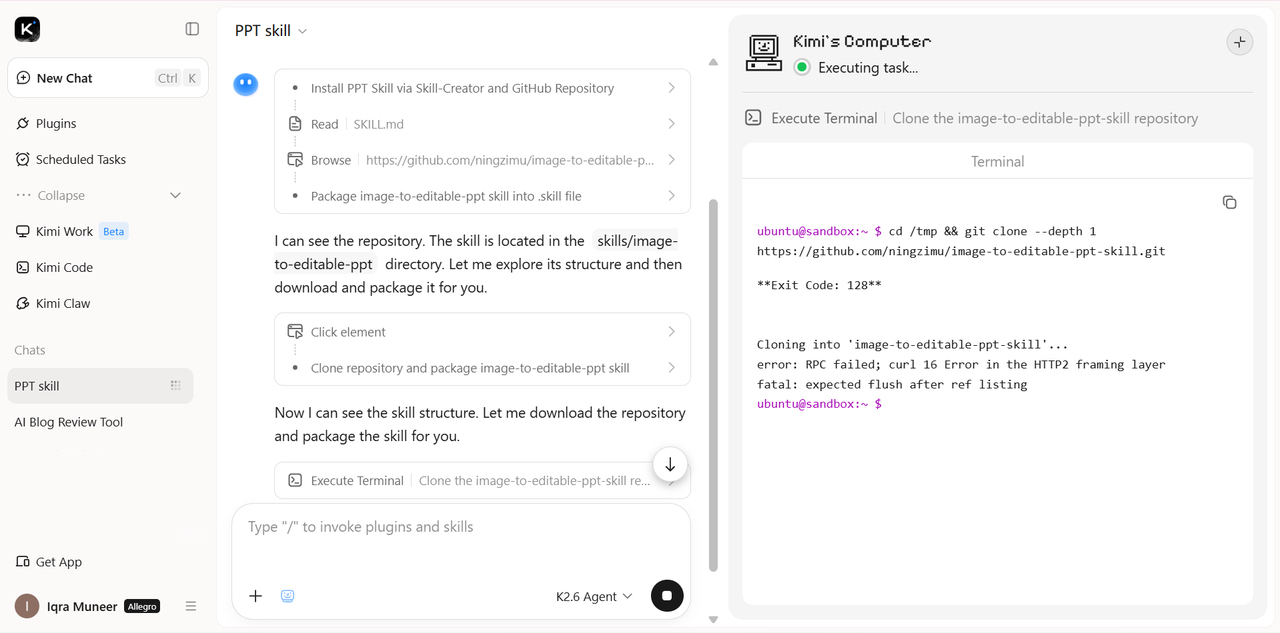Image resolution: width=1280 pixels, height=633 pixels.
Task: Open the K2.6 Agent model dropdown
Action: coord(594,596)
